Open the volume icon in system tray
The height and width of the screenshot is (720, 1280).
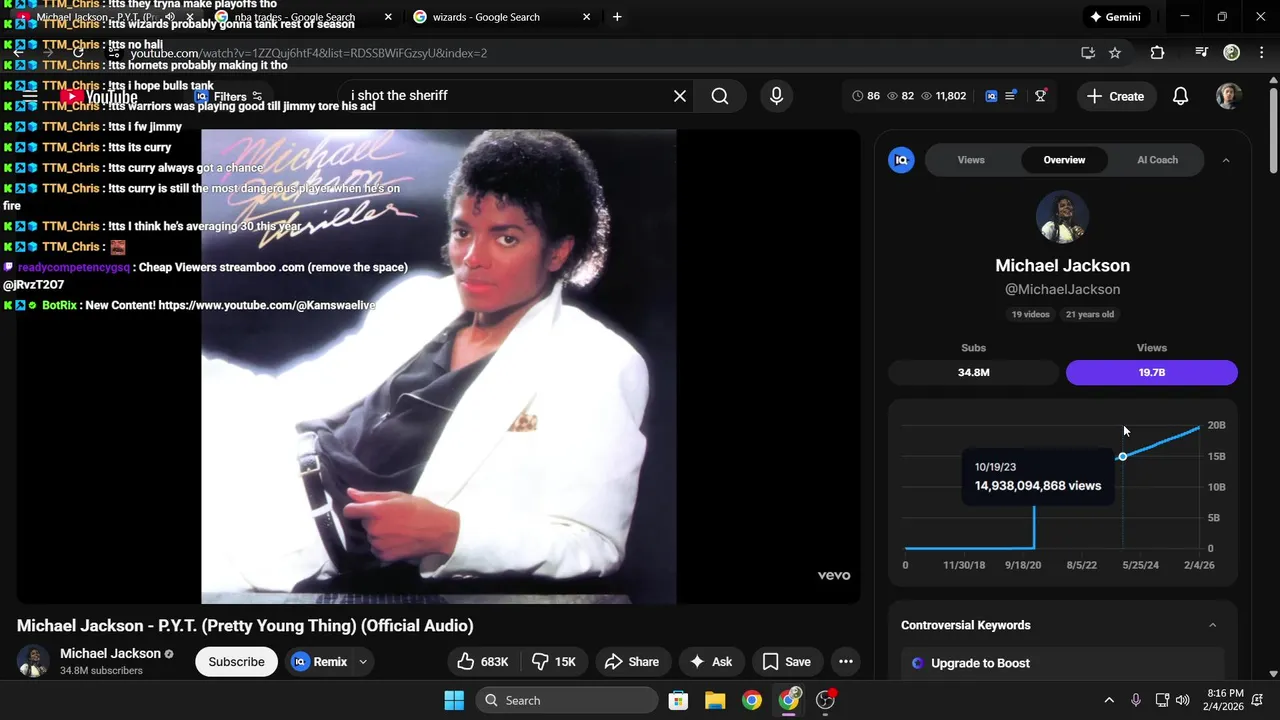[x=1184, y=700]
